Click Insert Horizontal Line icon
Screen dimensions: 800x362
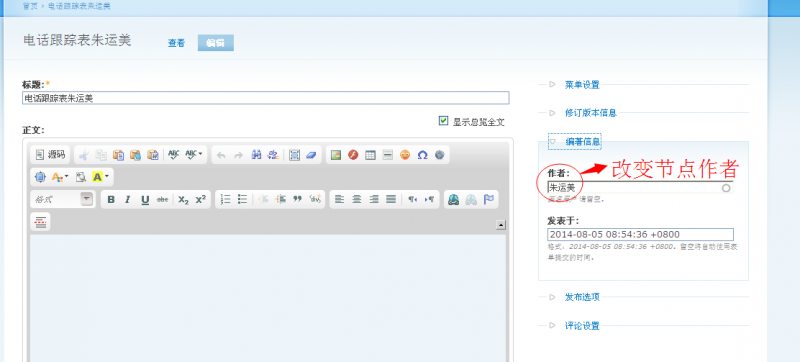tap(388, 155)
